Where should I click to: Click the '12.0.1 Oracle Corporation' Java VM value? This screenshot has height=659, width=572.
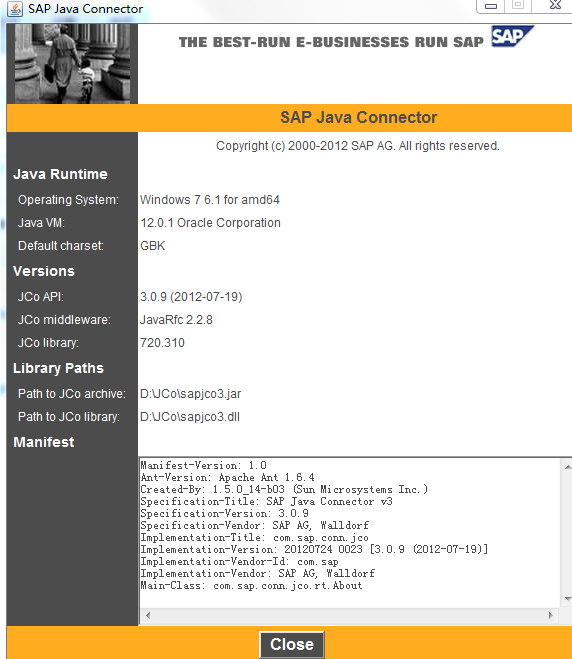point(210,223)
